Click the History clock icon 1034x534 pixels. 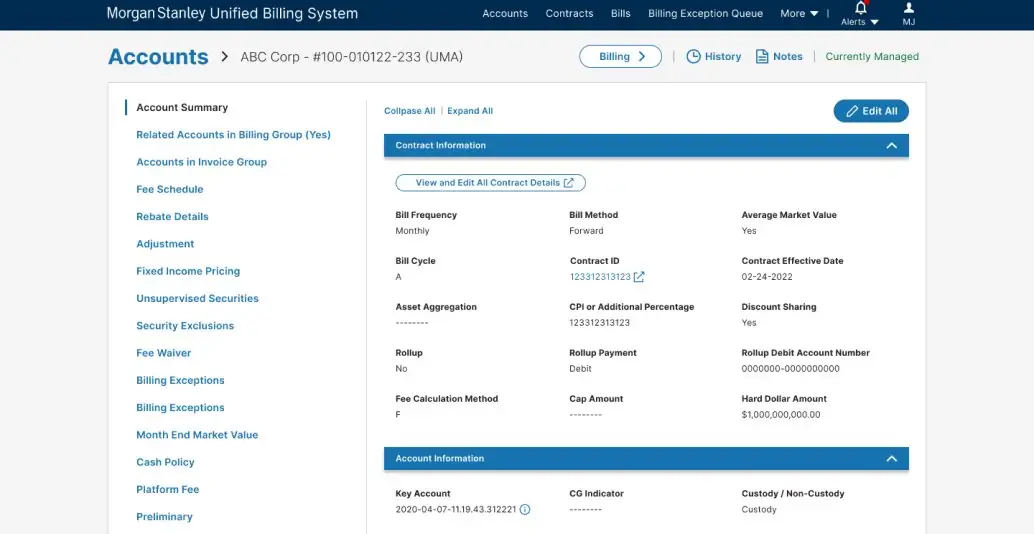pyautogui.click(x=693, y=57)
